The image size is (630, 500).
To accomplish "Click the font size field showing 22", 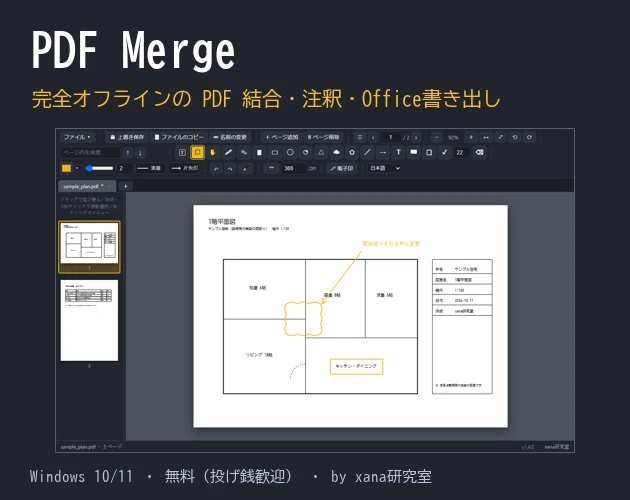I will 461,152.
